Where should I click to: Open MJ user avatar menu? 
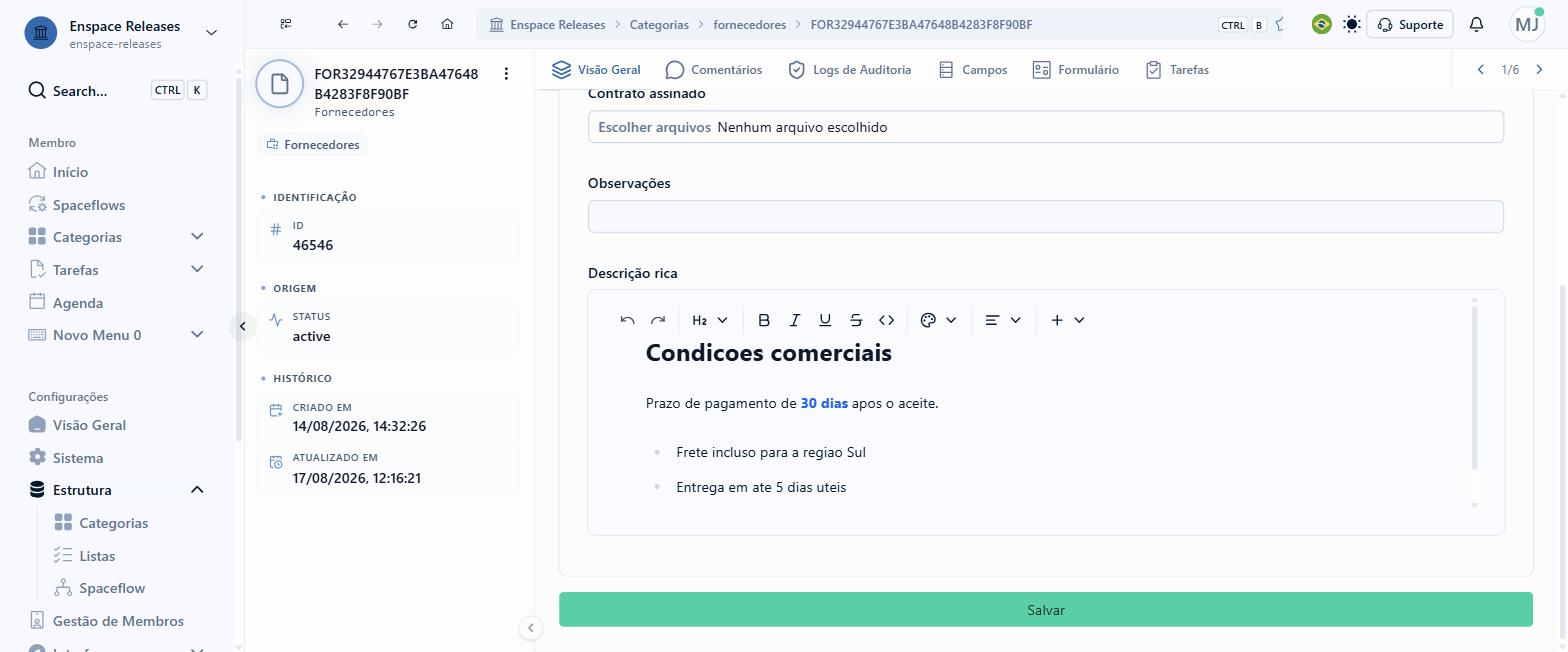pyautogui.click(x=1528, y=24)
